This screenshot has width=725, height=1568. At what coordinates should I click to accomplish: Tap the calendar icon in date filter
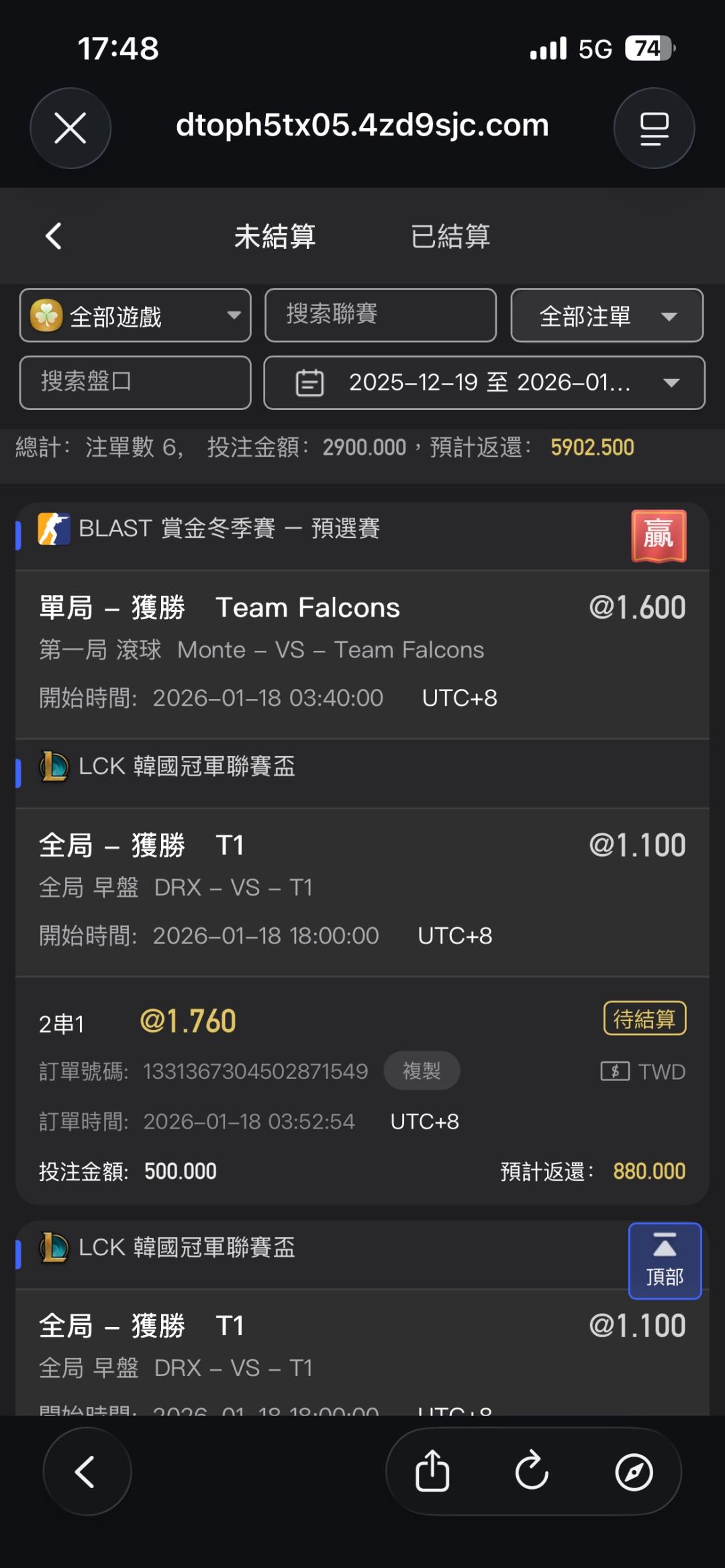click(309, 382)
